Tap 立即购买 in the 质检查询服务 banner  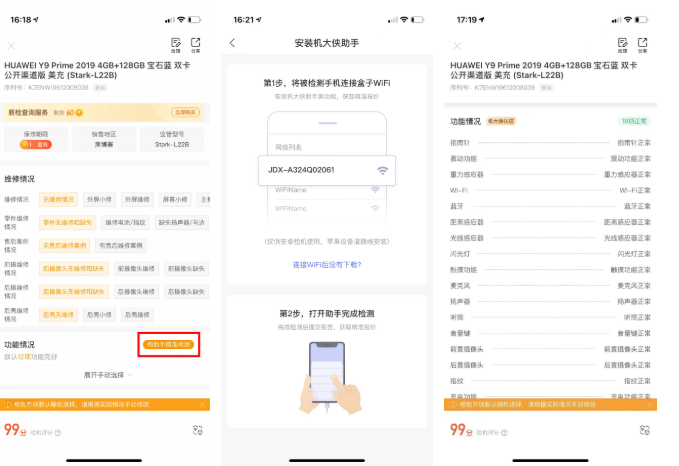185,112
